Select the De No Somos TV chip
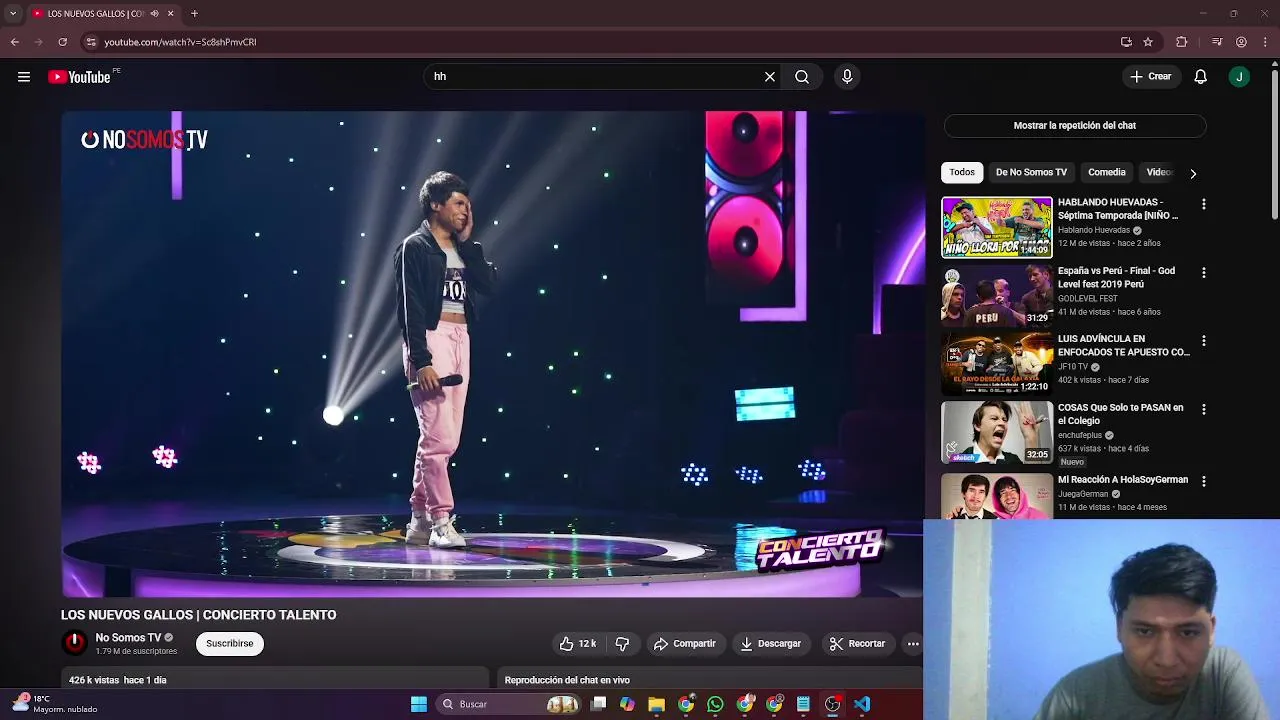This screenshot has height=720, width=1280. (x=1031, y=172)
